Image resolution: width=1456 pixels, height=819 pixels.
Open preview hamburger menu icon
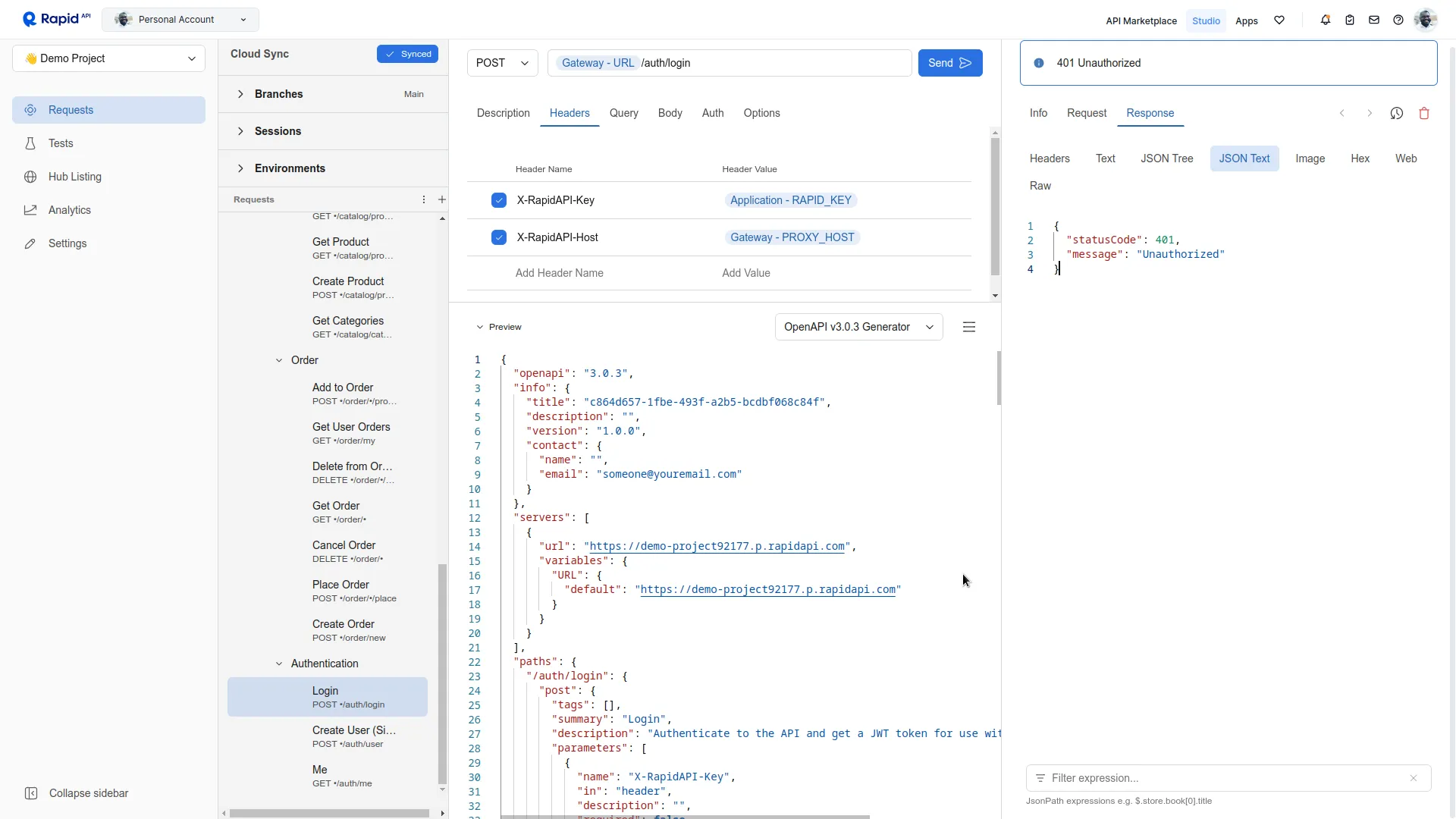pos(969,328)
